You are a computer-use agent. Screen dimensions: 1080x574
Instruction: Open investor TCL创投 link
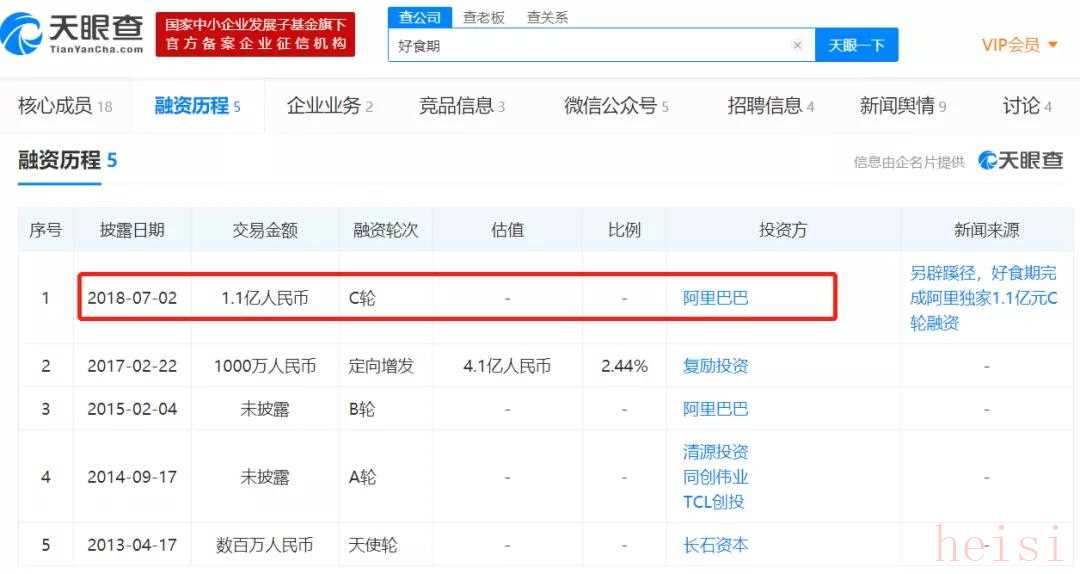714,502
